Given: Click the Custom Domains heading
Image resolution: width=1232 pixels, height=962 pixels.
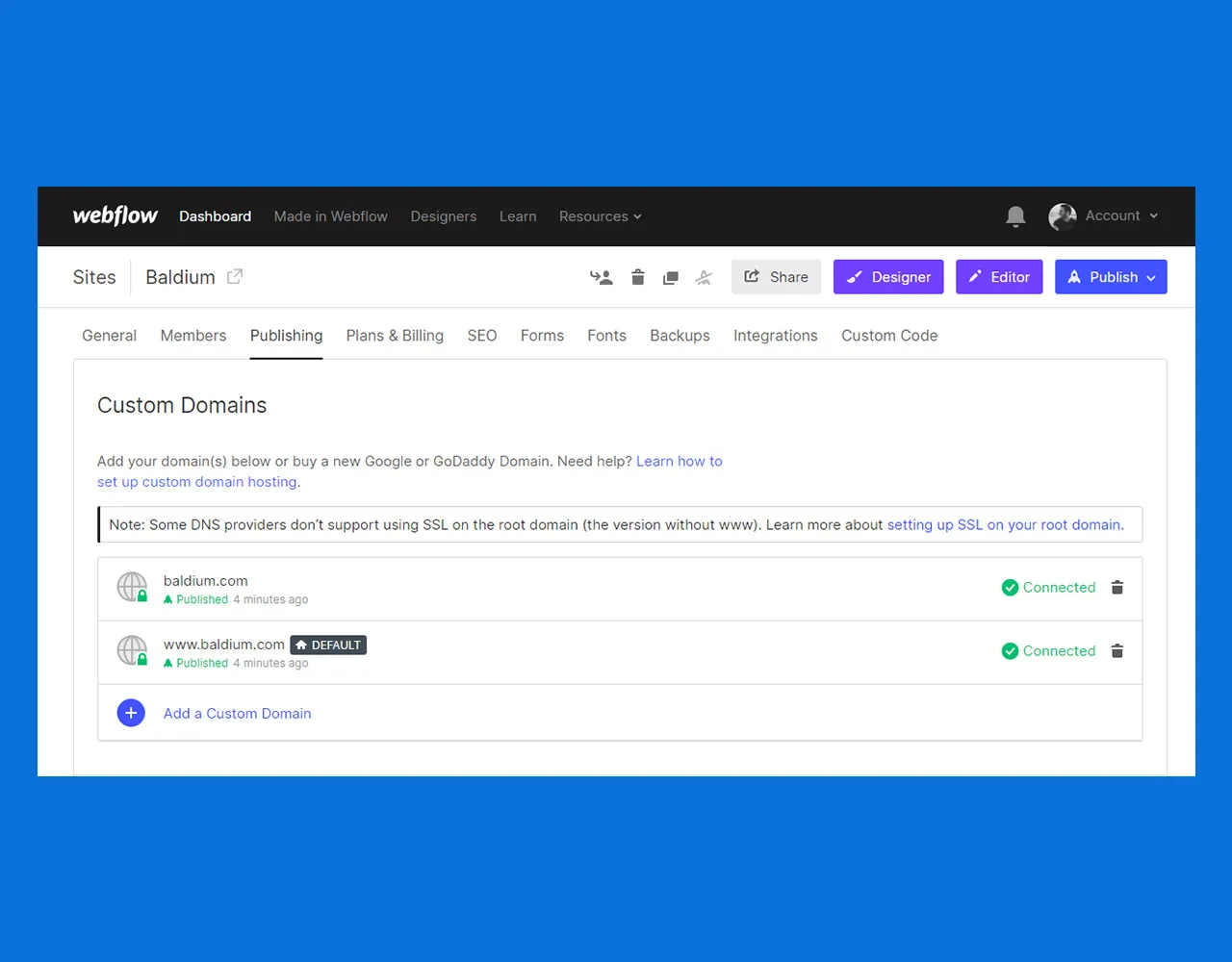Looking at the screenshot, I should (x=182, y=405).
